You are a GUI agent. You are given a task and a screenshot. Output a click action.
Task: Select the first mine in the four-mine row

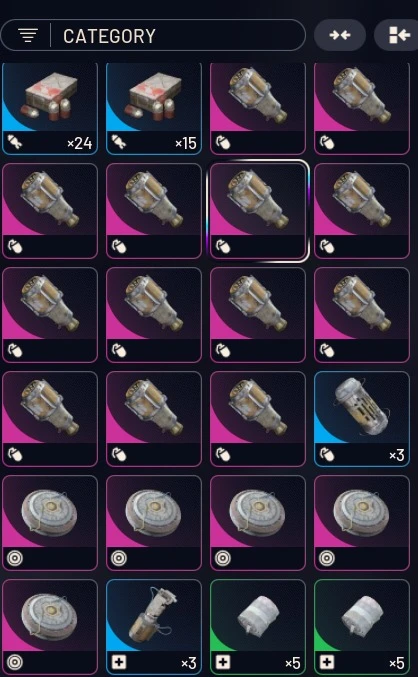click(x=50, y=523)
